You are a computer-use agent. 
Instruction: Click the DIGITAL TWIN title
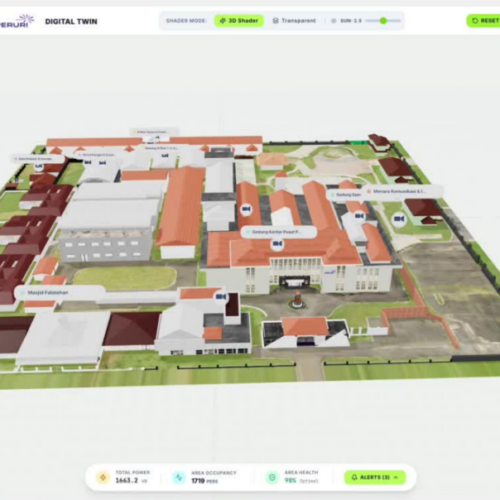71,21
